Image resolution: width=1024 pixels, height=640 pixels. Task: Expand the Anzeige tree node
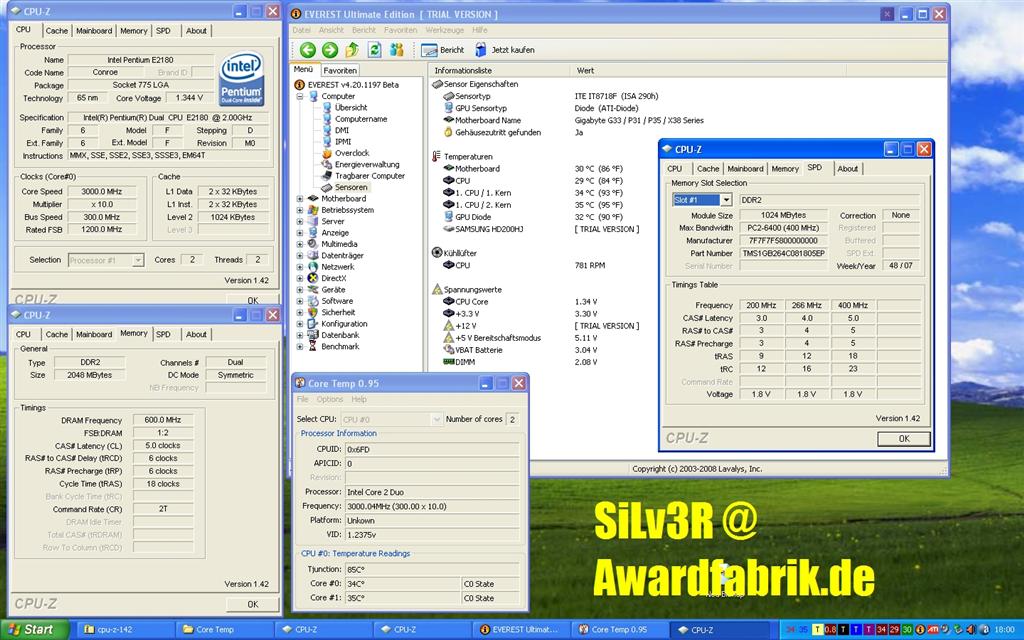tap(300, 233)
